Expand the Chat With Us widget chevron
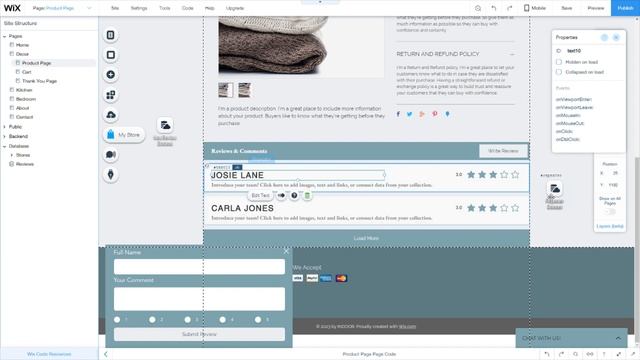This screenshot has width=640, height=360. 618,338
